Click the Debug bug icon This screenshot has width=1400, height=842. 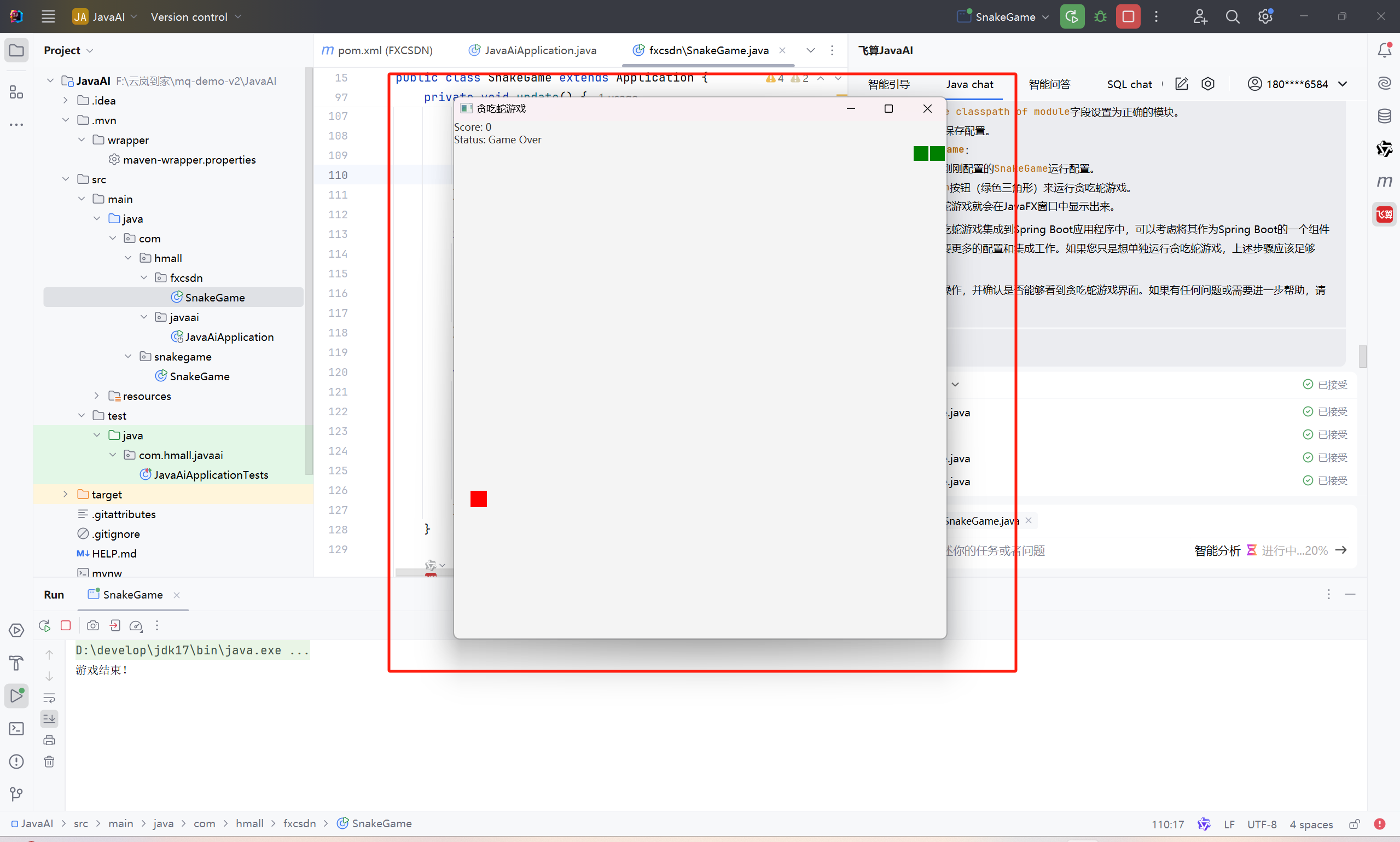point(1100,16)
